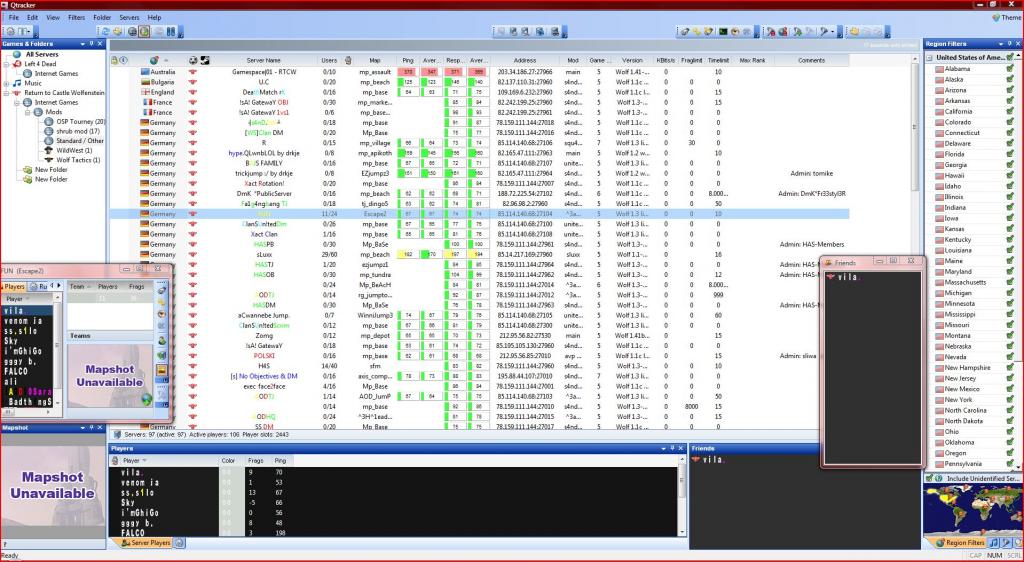1024x562 pixels.
Task: Toggle the Kansas region filter checkmark
Action: click(x=1010, y=229)
